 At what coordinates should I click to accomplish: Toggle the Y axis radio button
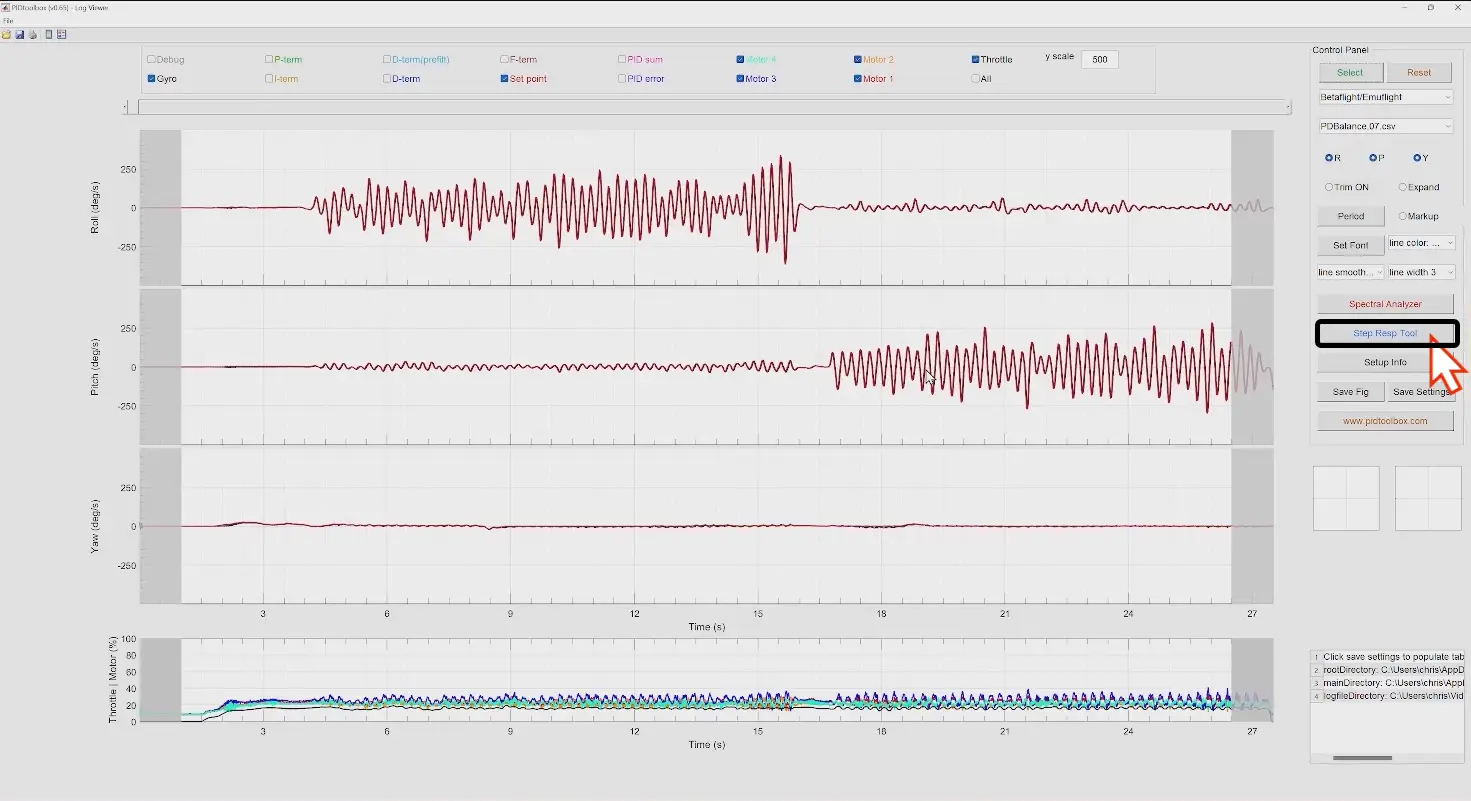[x=1417, y=158]
